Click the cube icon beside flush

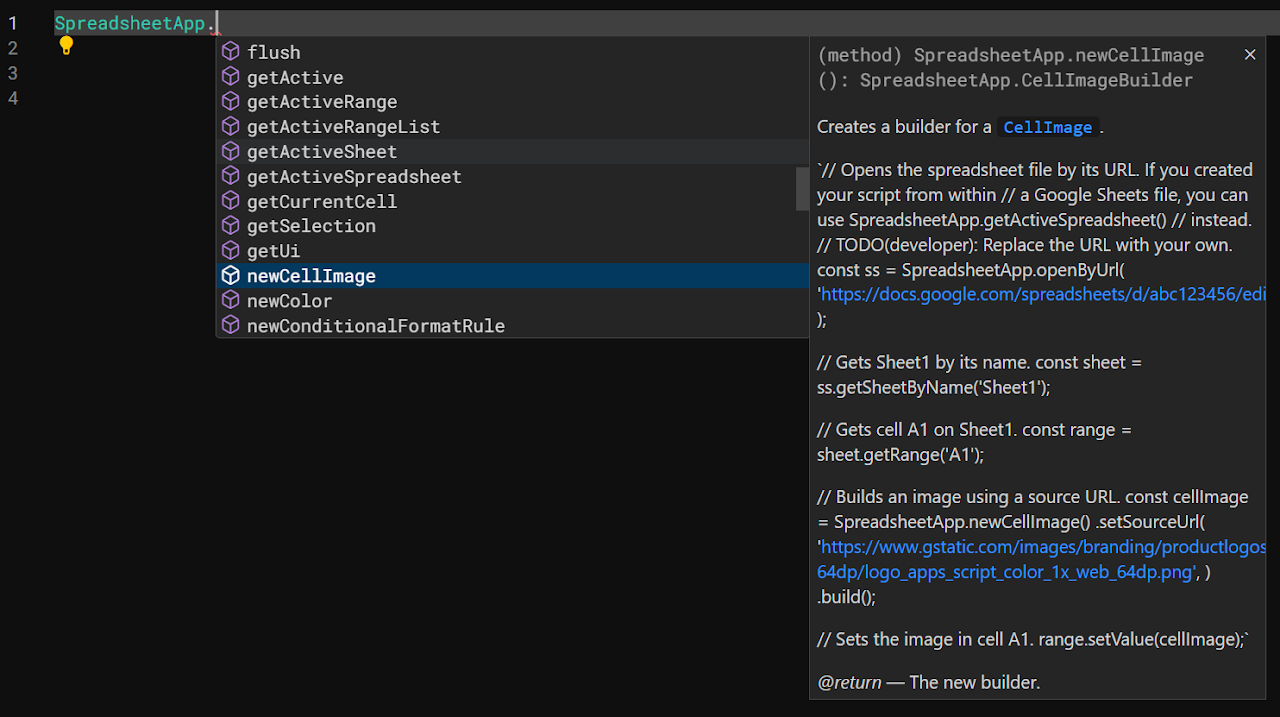[231, 52]
